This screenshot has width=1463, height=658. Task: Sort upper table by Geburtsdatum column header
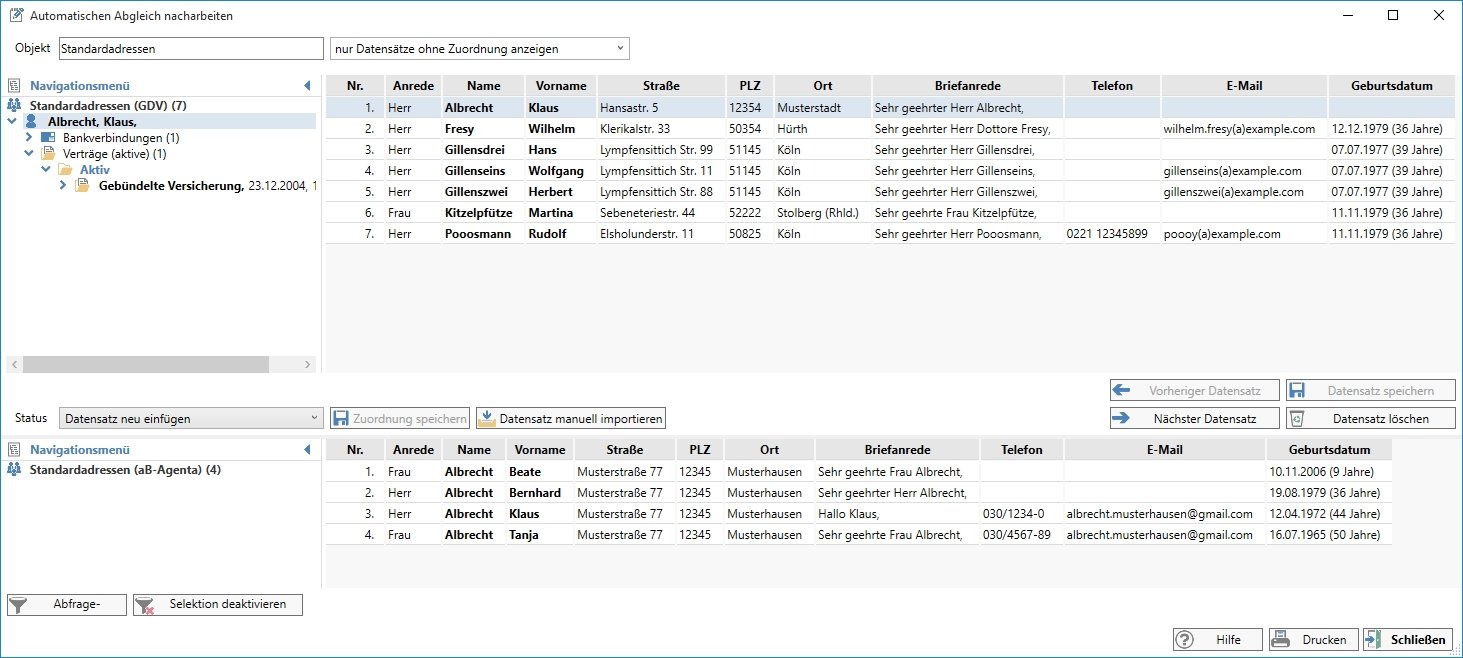click(x=1391, y=86)
